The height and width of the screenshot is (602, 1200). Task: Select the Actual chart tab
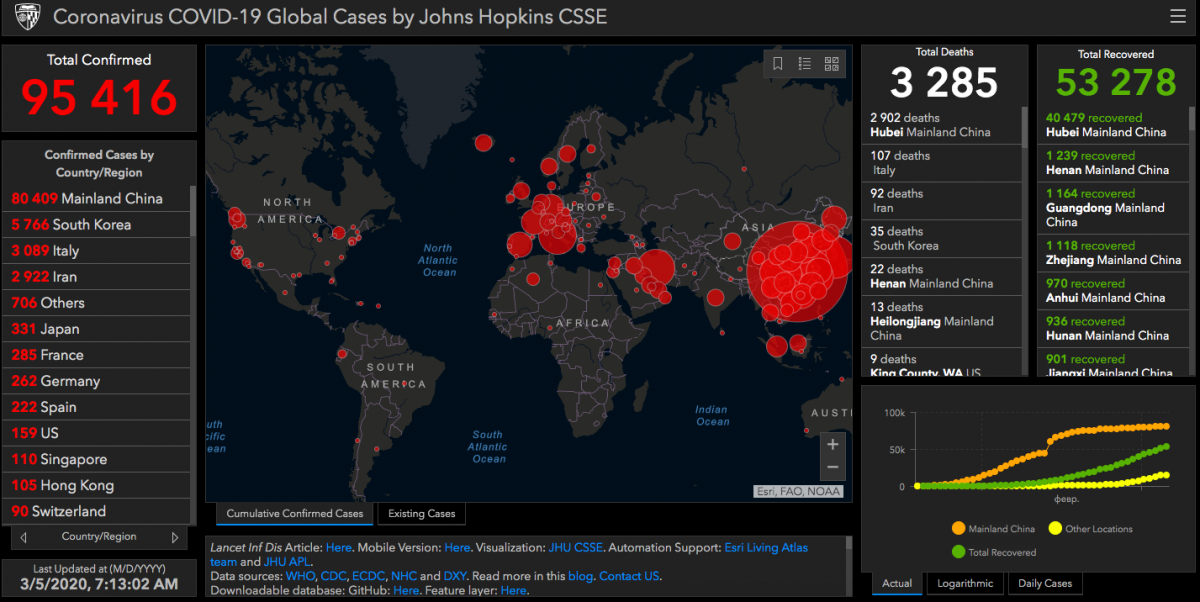click(x=897, y=584)
